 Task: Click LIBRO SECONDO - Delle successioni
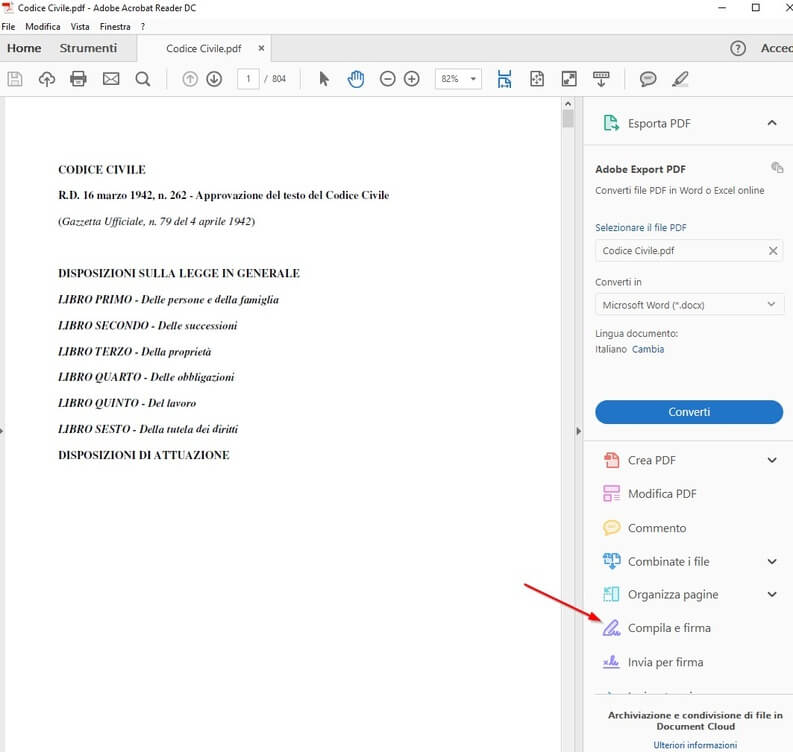click(x=148, y=325)
